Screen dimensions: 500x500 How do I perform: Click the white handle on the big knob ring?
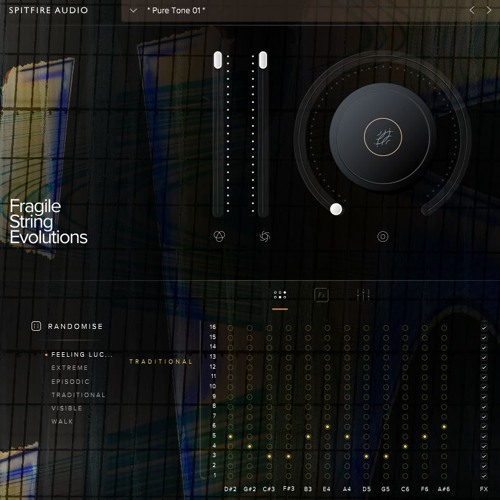coord(336,209)
